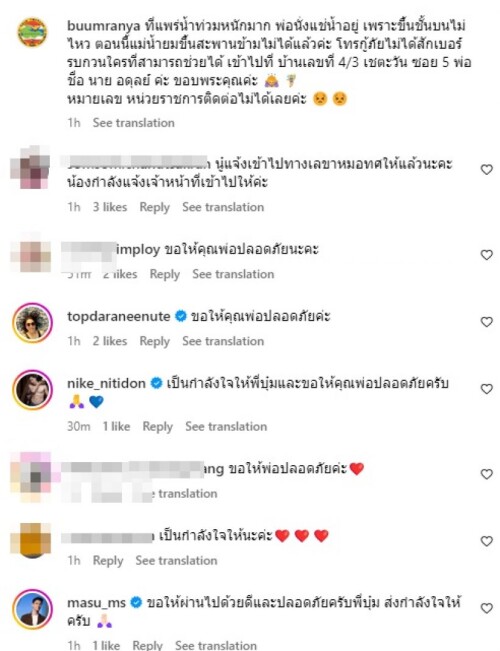Open the buumranya username link
Image resolution: width=500 pixels, height=651 pixels.
click(x=103, y=26)
